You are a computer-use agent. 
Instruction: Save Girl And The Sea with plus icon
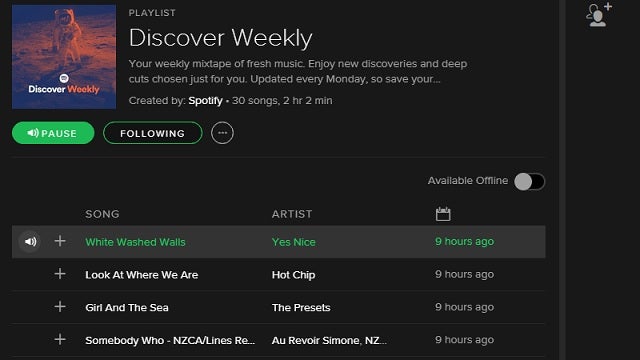(x=60, y=307)
